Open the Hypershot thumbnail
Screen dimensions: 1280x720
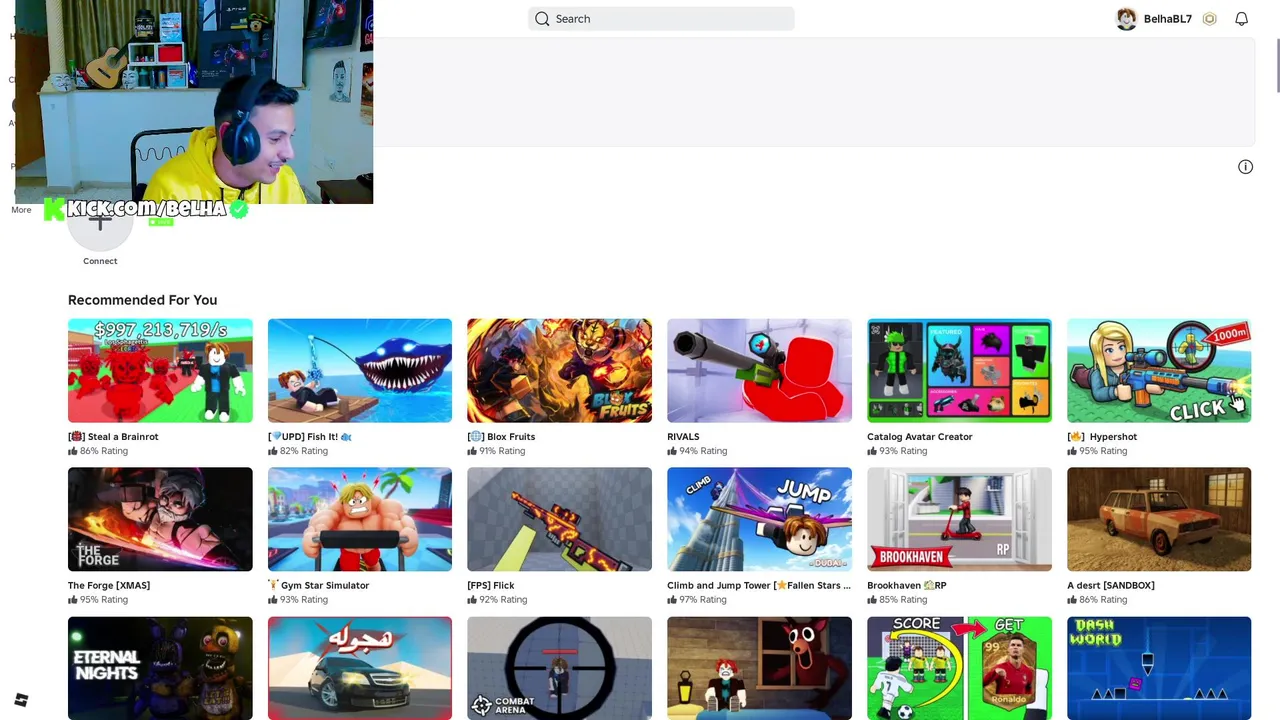(1159, 371)
